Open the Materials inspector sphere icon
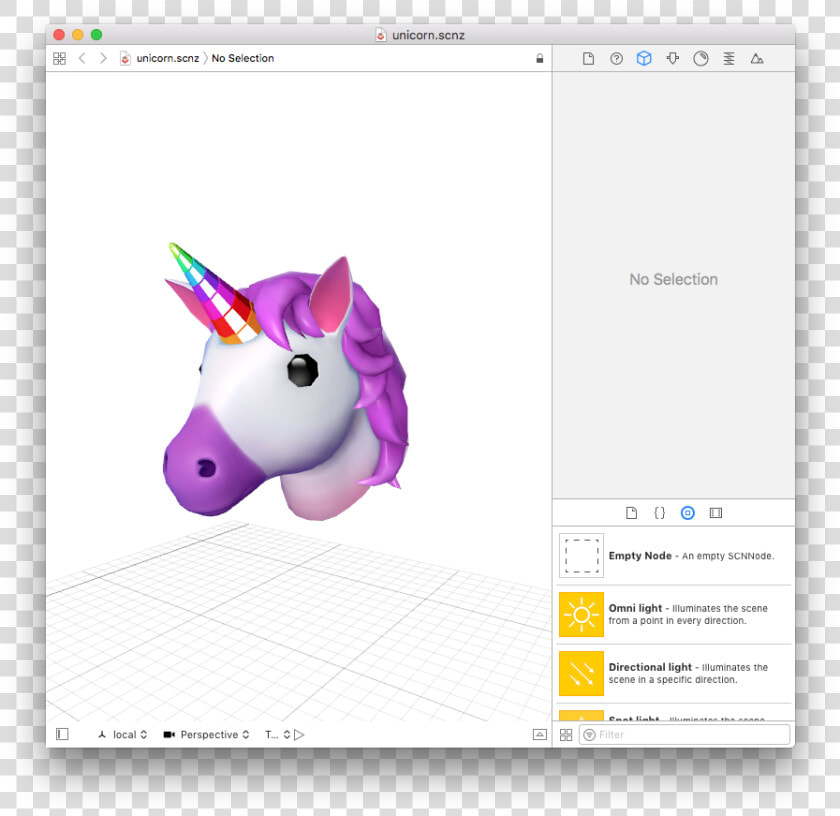The height and width of the screenshot is (816, 840). [x=701, y=58]
